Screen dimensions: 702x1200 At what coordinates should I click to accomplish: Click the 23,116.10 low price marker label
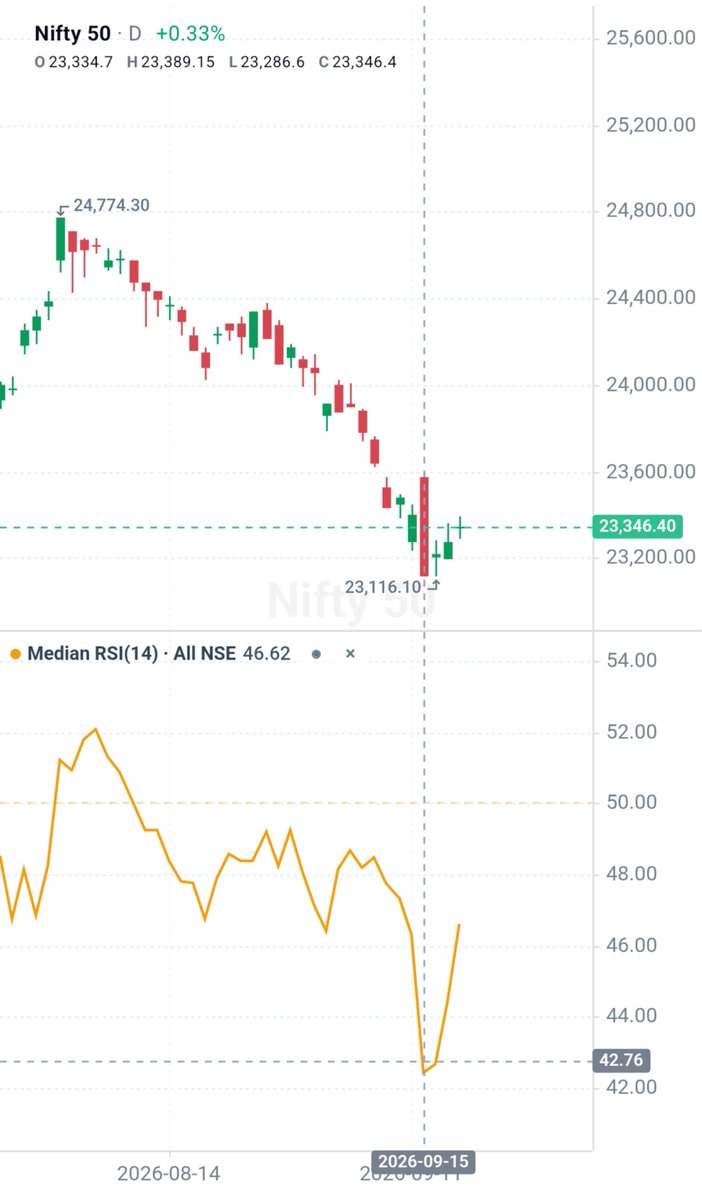384,588
